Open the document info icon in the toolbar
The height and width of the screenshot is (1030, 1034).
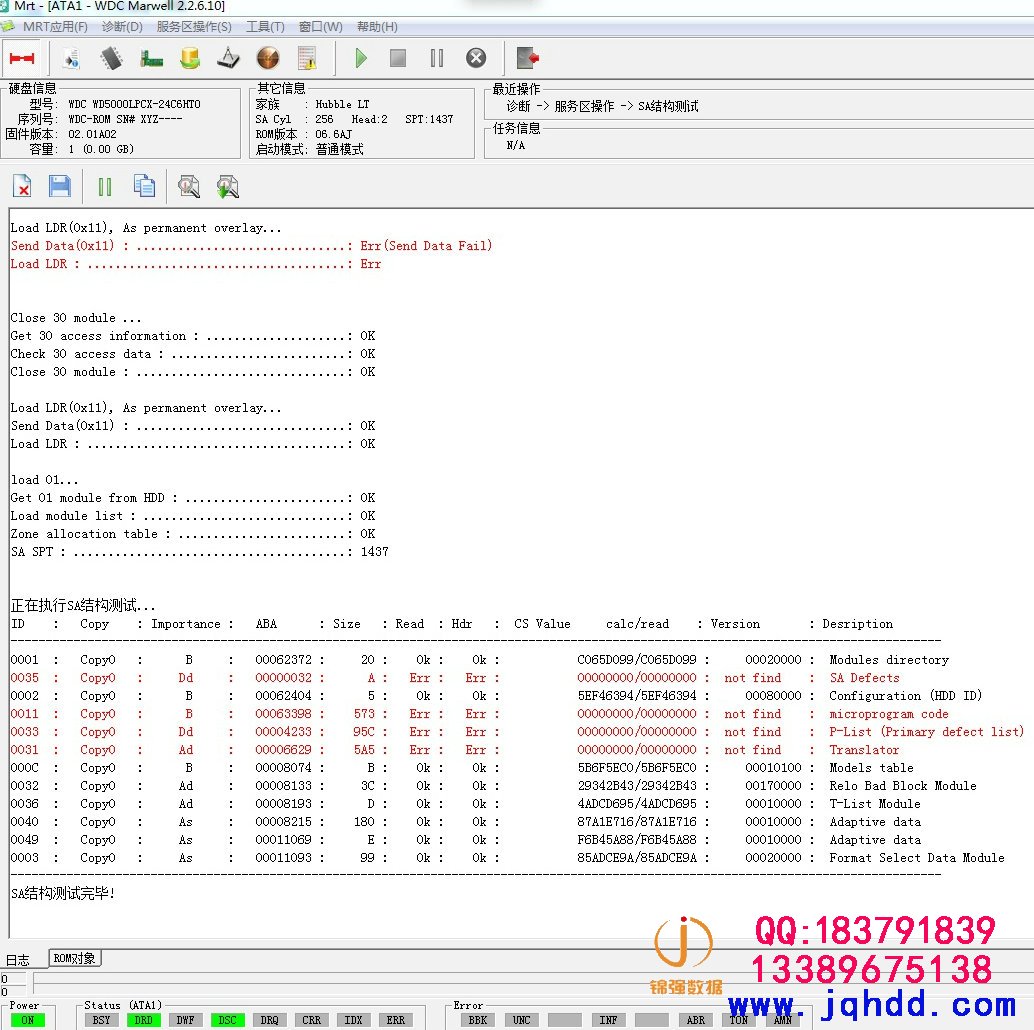pyautogui.click(x=72, y=59)
